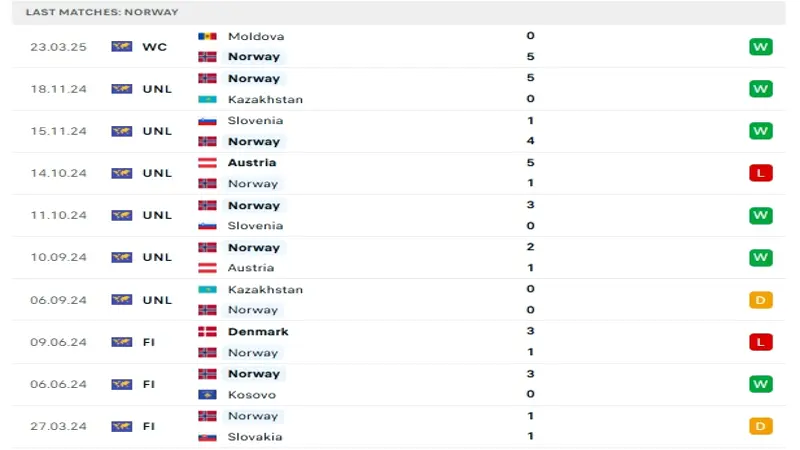Open the Kosovo team link
This screenshot has width=800, height=450.
(252, 395)
